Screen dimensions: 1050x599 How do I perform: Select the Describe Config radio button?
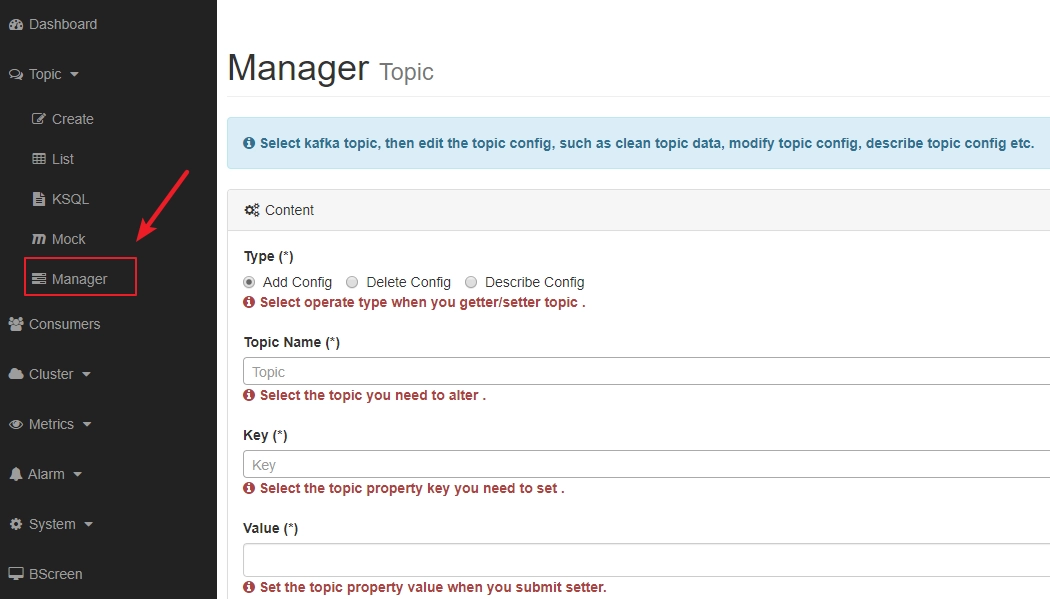pos(471,282)
